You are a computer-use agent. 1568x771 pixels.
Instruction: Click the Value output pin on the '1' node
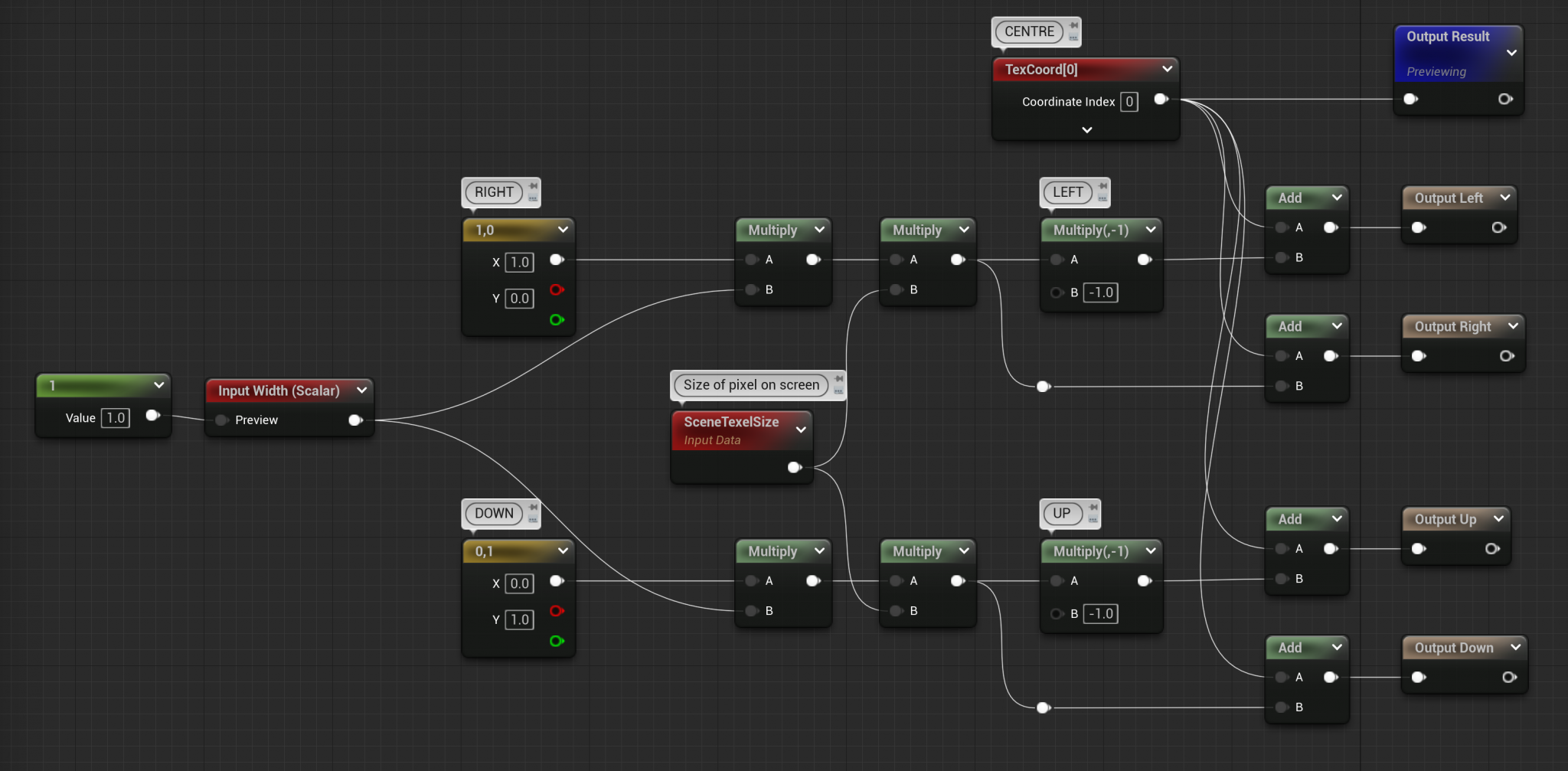coord(152,415)
